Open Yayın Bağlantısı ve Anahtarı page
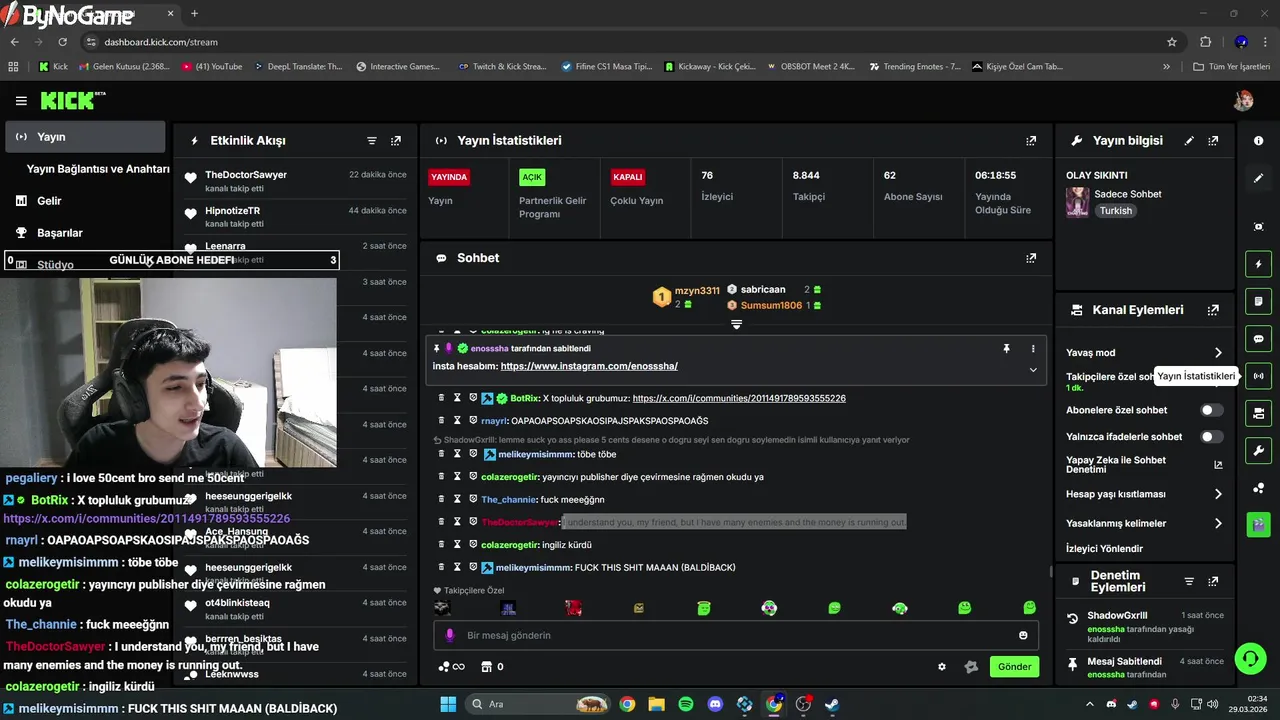 coord(98,169)
